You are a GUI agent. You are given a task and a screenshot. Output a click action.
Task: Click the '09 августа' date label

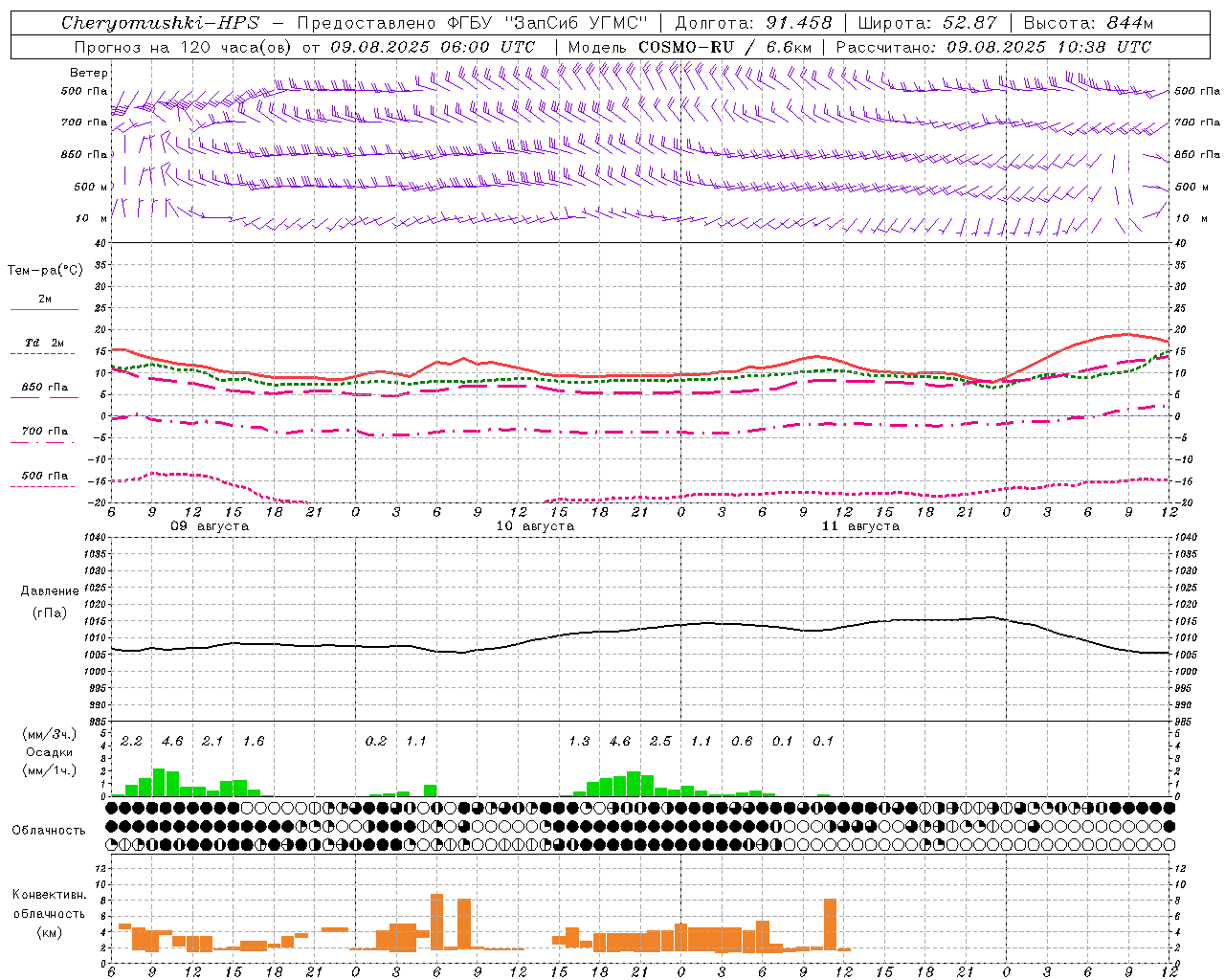click(210, 526)
